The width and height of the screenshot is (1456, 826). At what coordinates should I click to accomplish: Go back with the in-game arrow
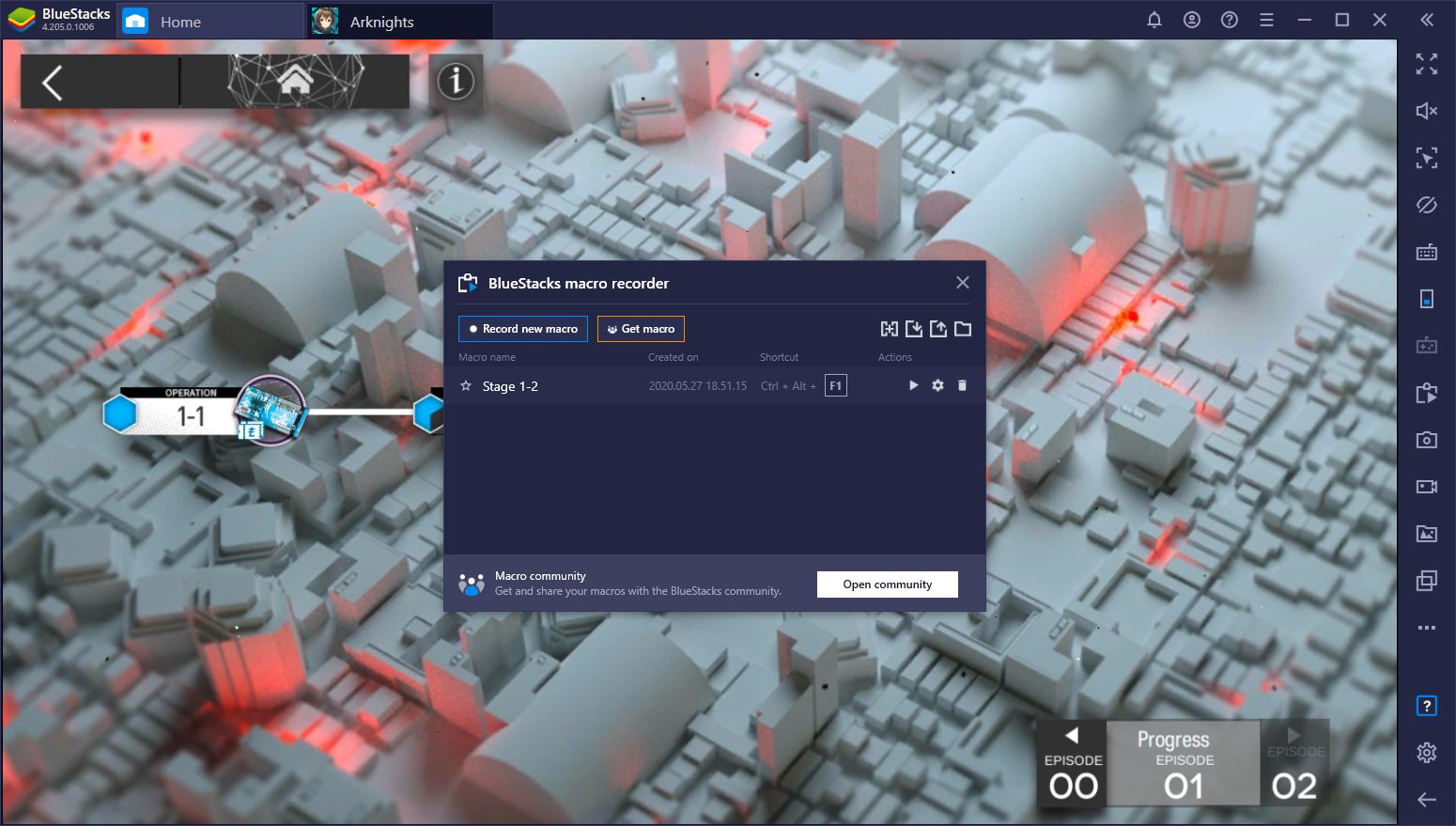click(53, 83)
